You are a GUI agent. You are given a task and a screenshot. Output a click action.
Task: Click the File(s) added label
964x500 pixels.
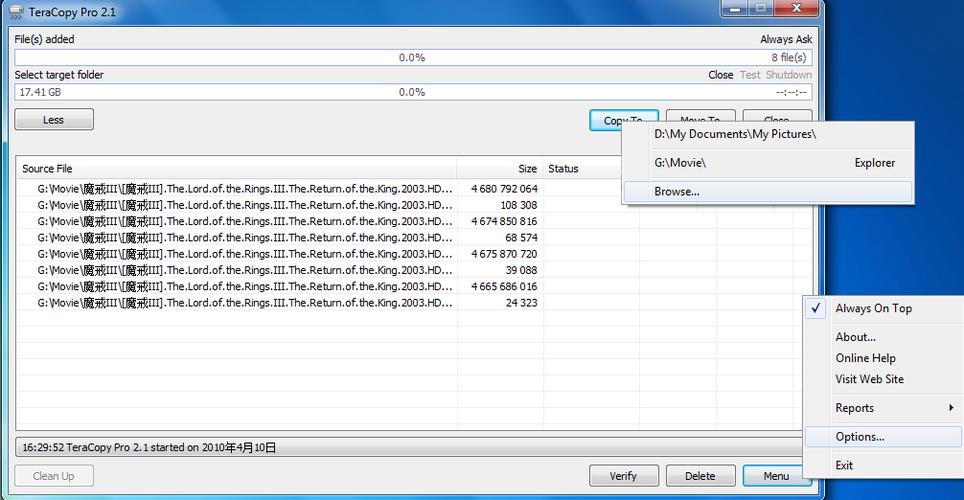point(44,39)
